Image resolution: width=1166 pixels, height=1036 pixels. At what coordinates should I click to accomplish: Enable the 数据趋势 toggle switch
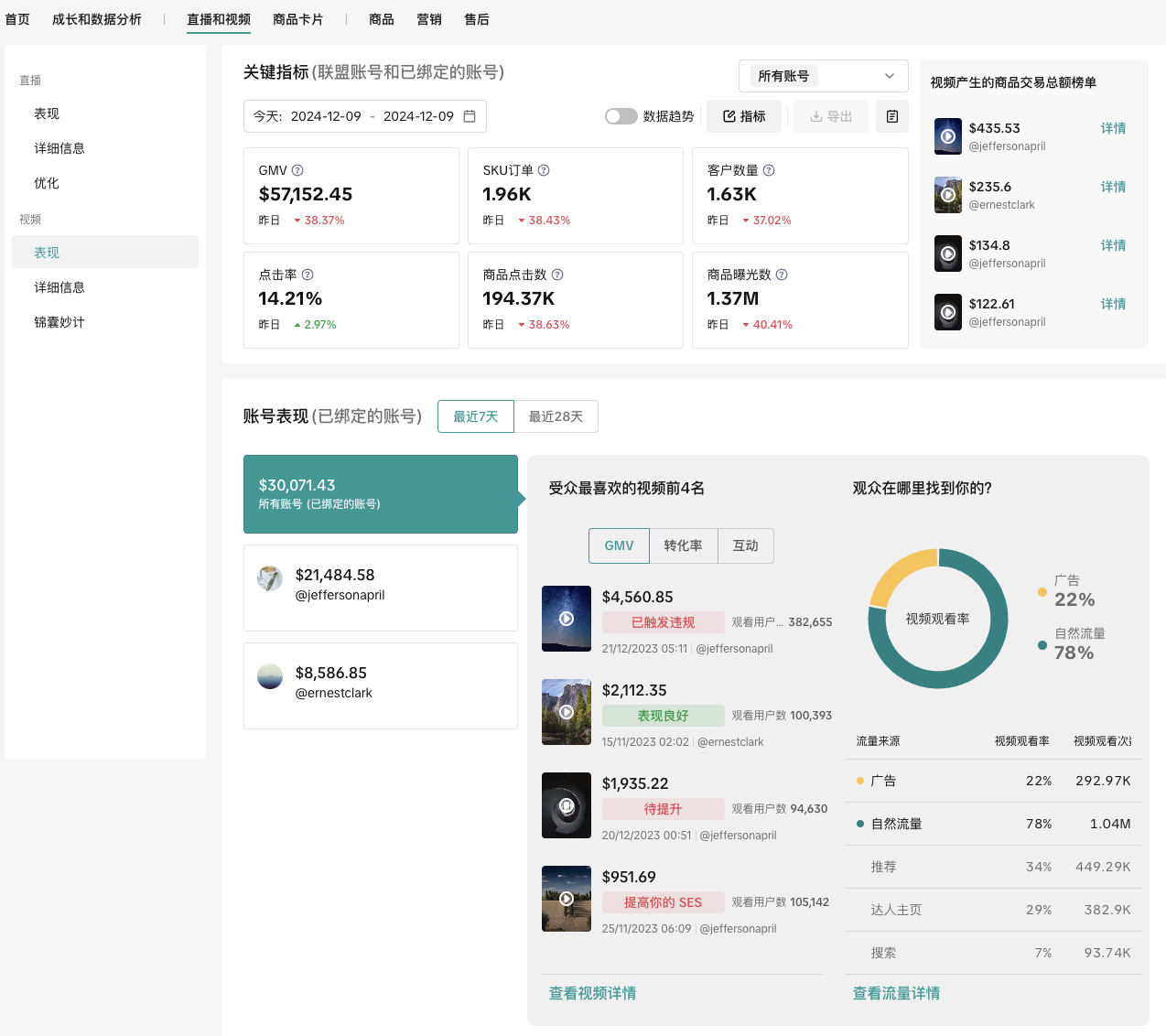click(621, 116)
